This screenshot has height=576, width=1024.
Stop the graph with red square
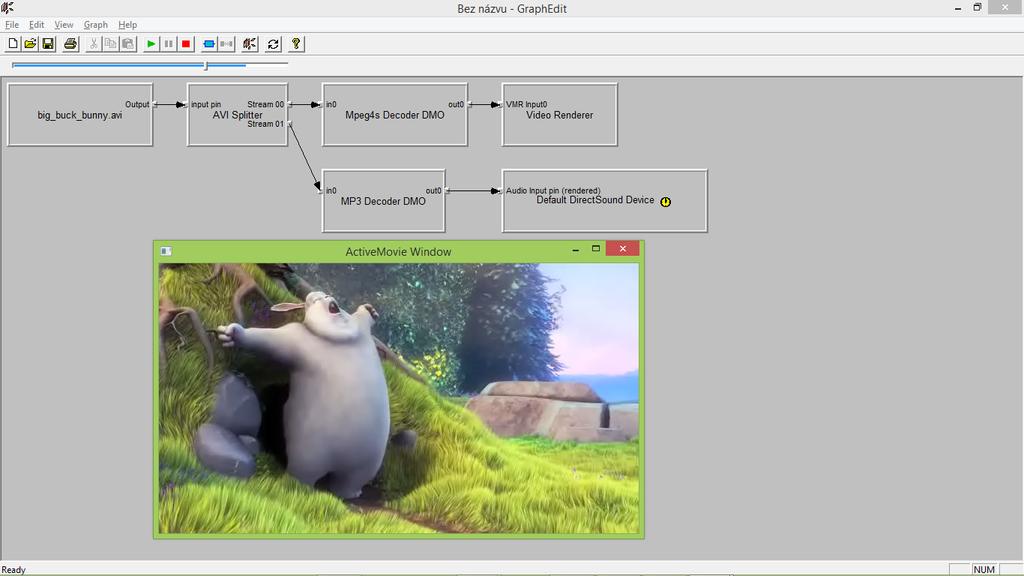185,44
